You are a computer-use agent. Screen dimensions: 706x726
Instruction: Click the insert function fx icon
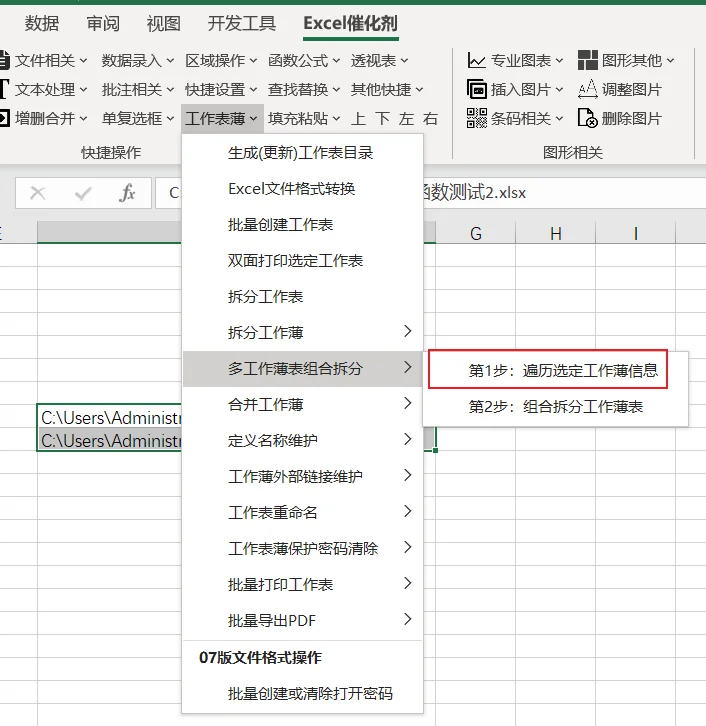click(x=127, y=193)
